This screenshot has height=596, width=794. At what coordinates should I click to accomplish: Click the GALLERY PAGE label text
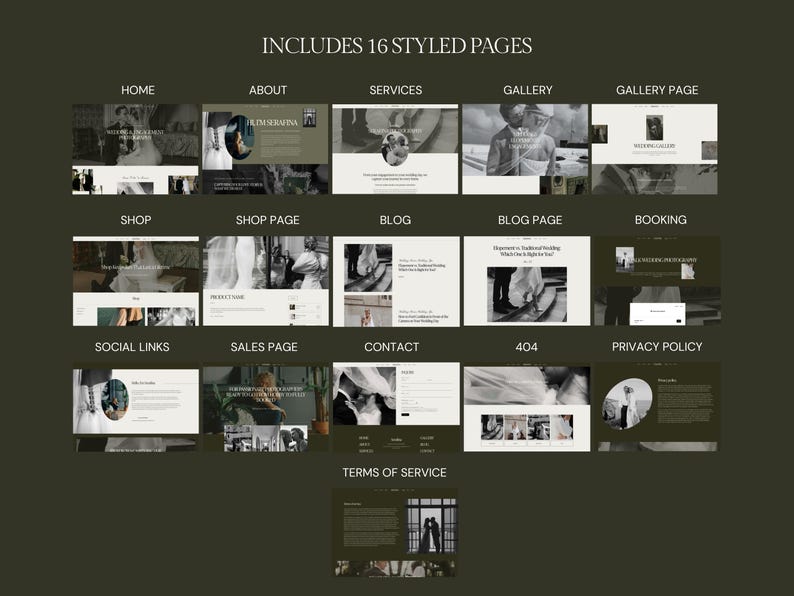pos(657,90)
